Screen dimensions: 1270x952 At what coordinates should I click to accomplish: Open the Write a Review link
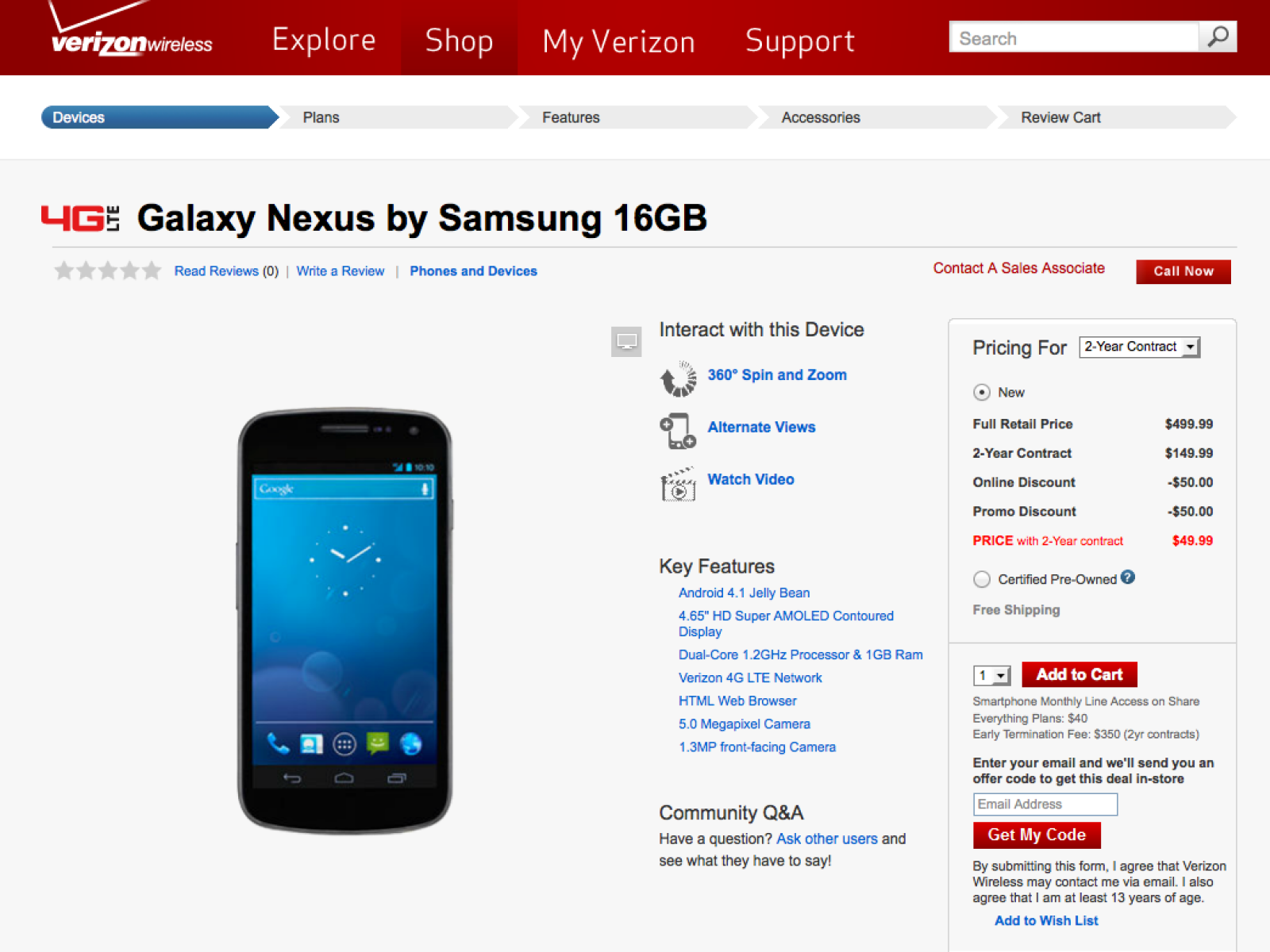[340, 271]
